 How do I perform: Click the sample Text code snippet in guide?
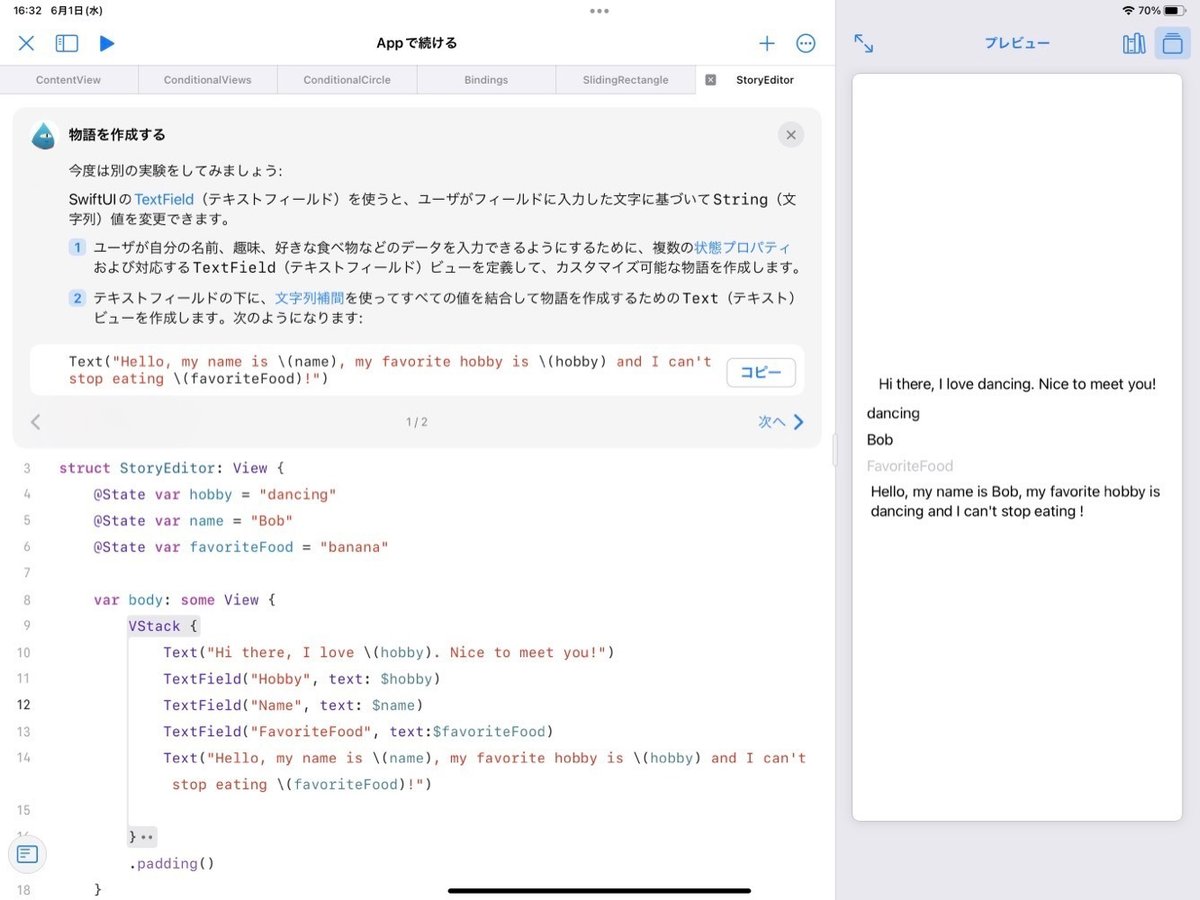point(390,370)
